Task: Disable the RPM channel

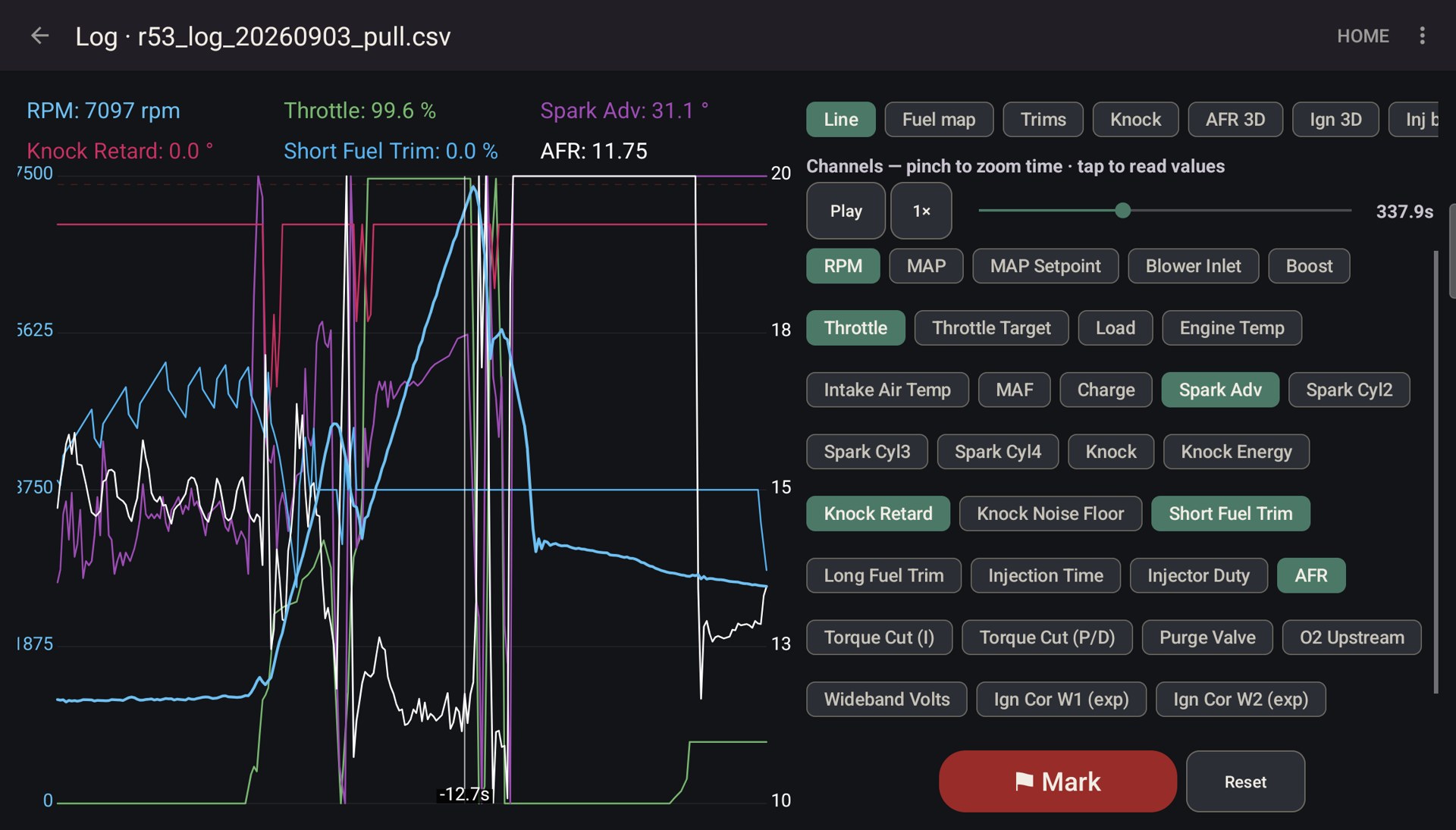Action: [843, 266]
